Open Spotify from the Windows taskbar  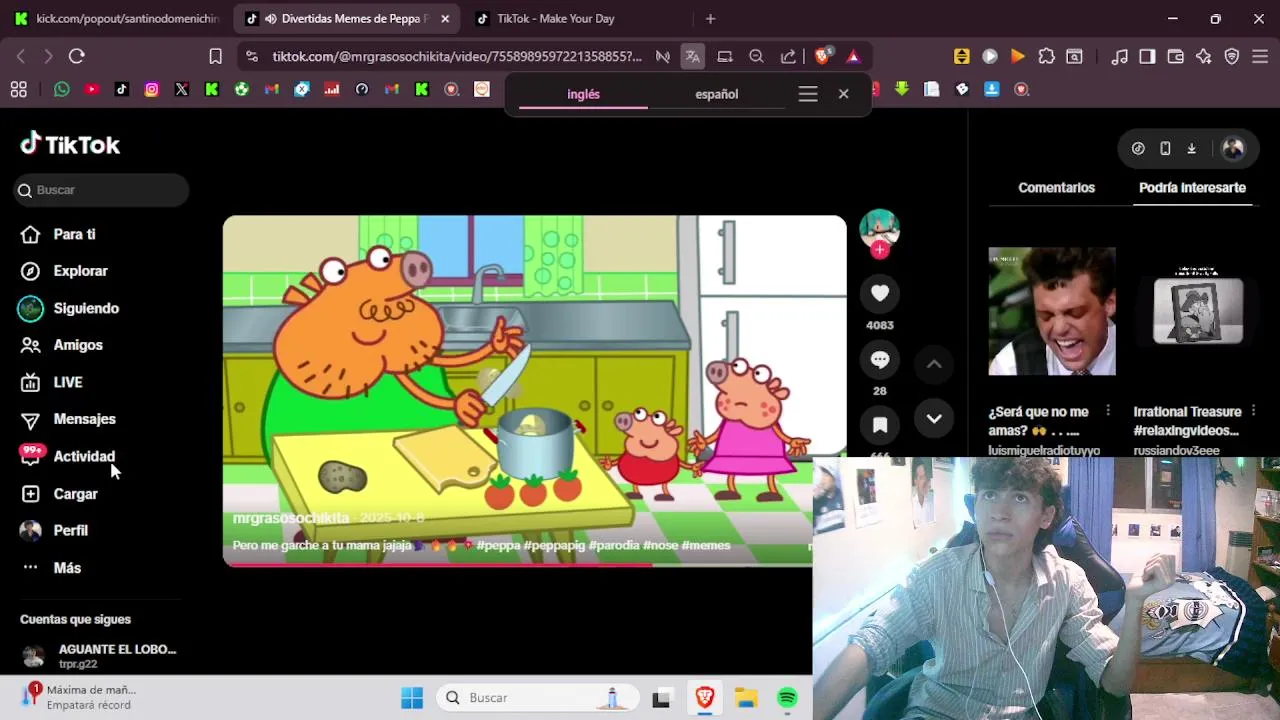pyautogui.click(x=787, y=698)
